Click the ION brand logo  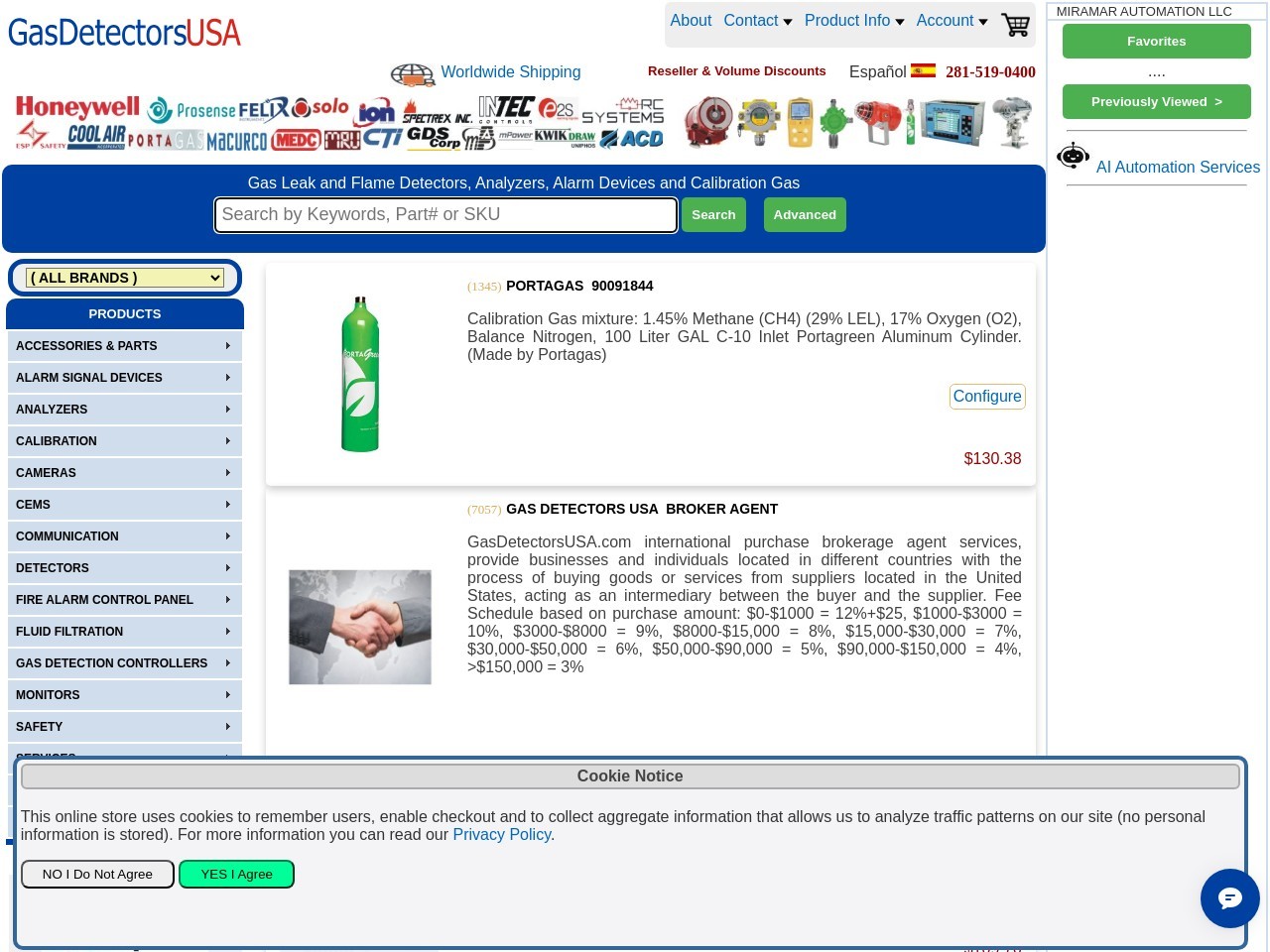[x=376, y=113]
